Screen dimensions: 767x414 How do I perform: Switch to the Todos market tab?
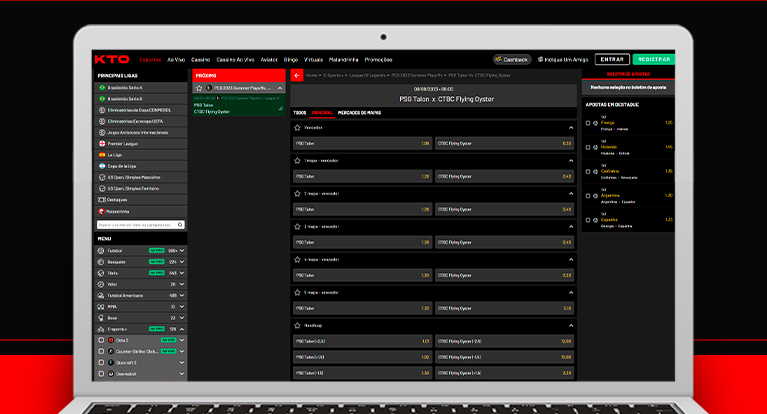299,113
